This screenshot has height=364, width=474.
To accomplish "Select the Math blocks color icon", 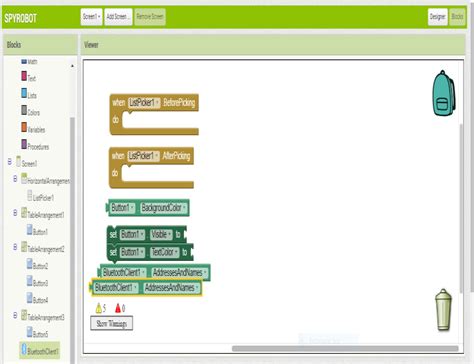I will tap(24, 61).
